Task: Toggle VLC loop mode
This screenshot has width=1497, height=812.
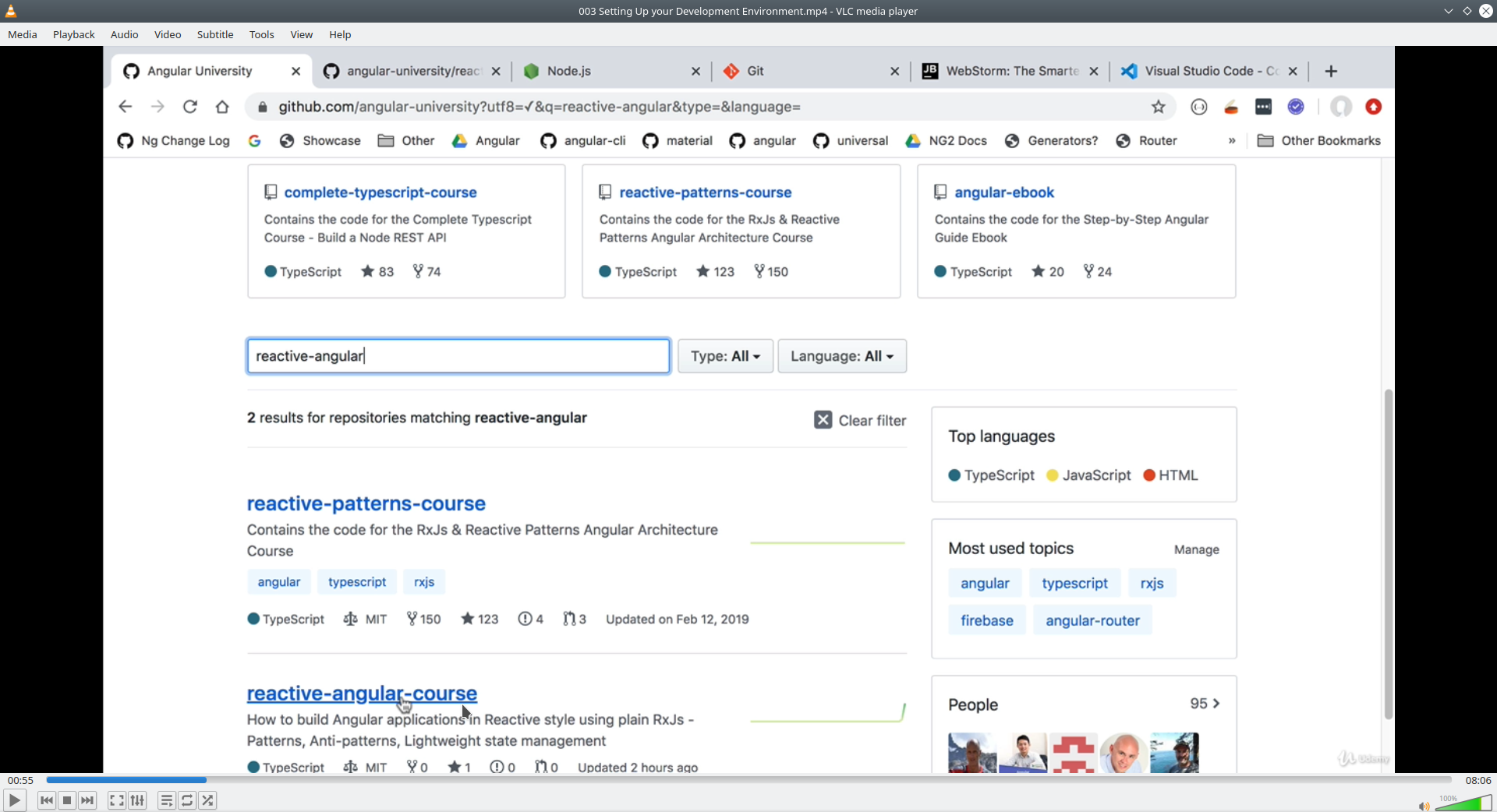Action: (187, 800)
